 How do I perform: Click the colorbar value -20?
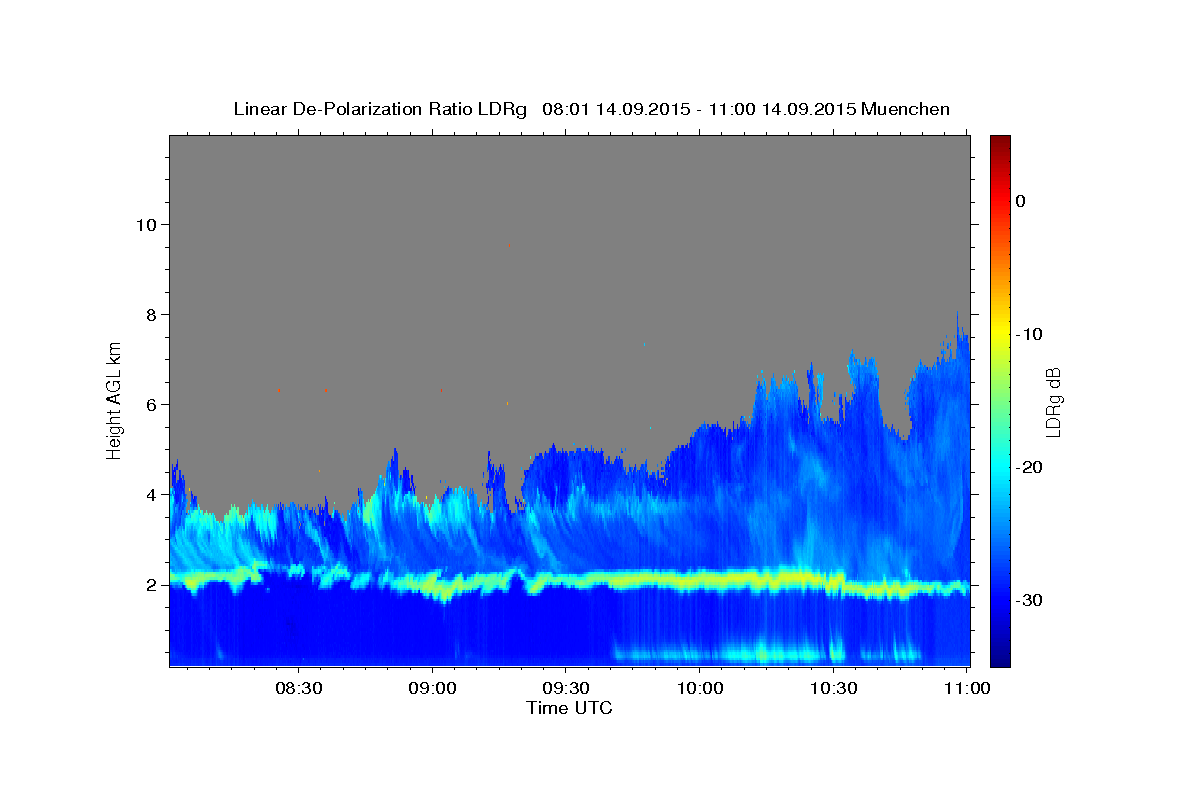(1029, 467)
